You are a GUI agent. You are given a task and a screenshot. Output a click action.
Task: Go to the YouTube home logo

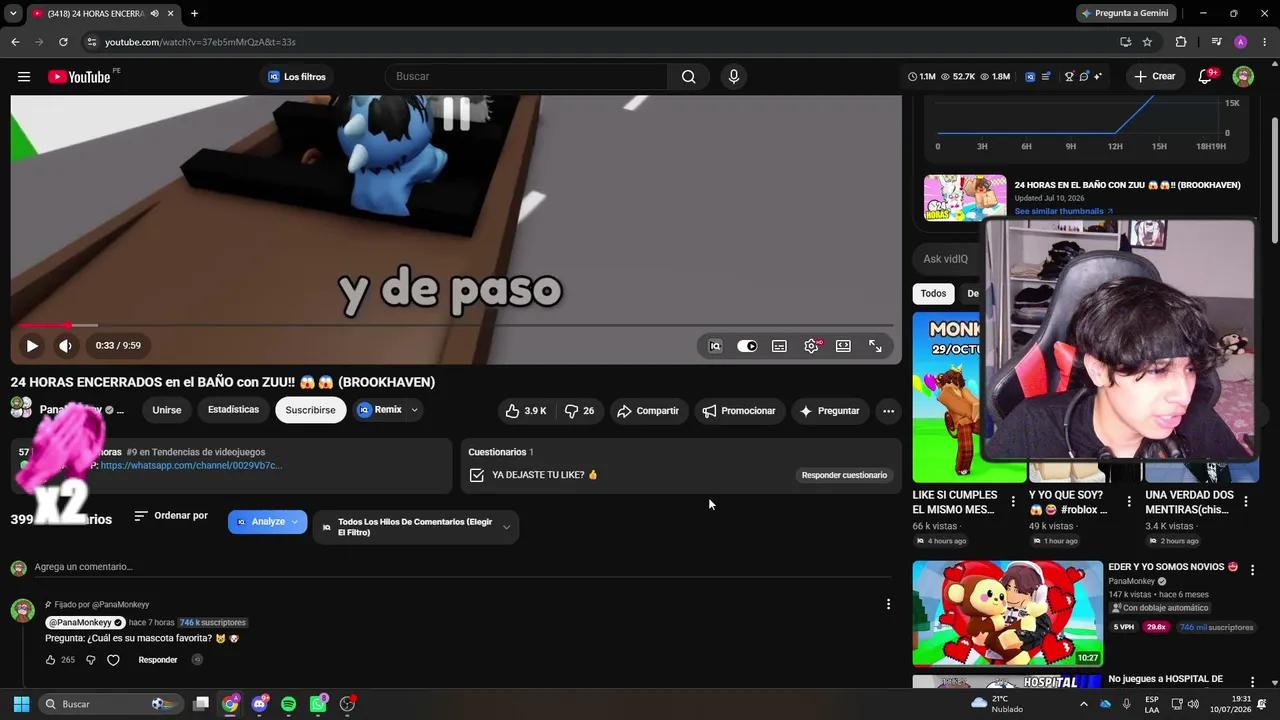(79, 77)
